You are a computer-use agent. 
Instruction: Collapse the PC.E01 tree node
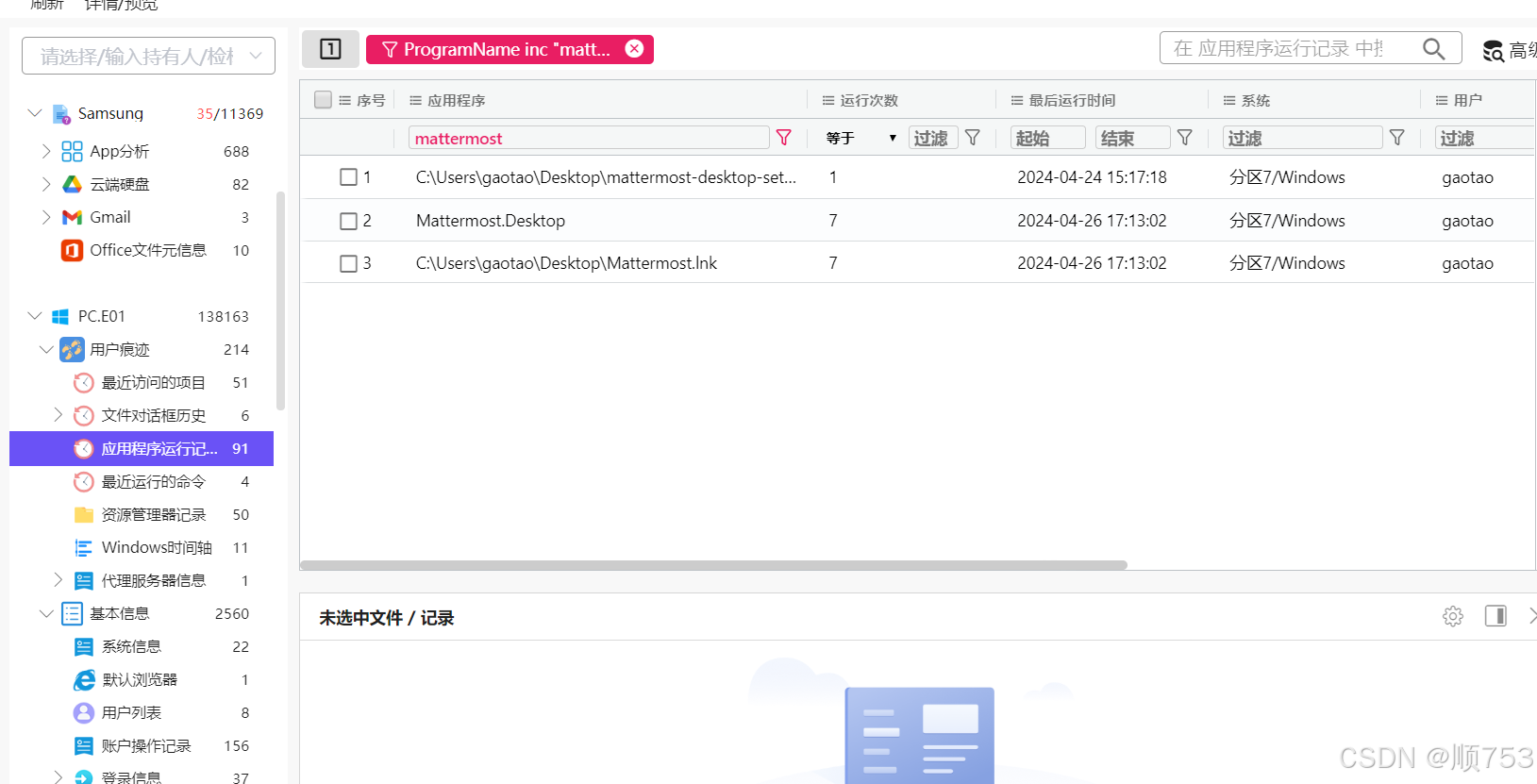(35, 316)
